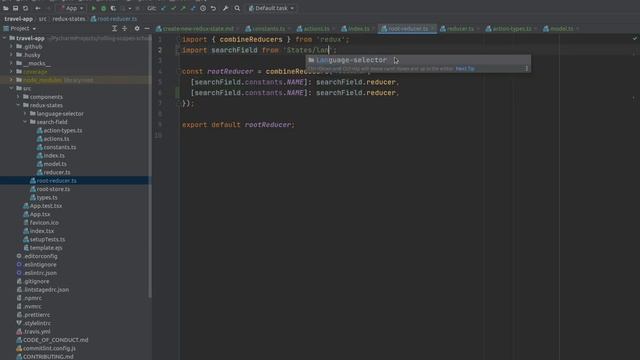Open Git history with the clock icon
This screenshot has height=360, width=640.
pos(203,8)
